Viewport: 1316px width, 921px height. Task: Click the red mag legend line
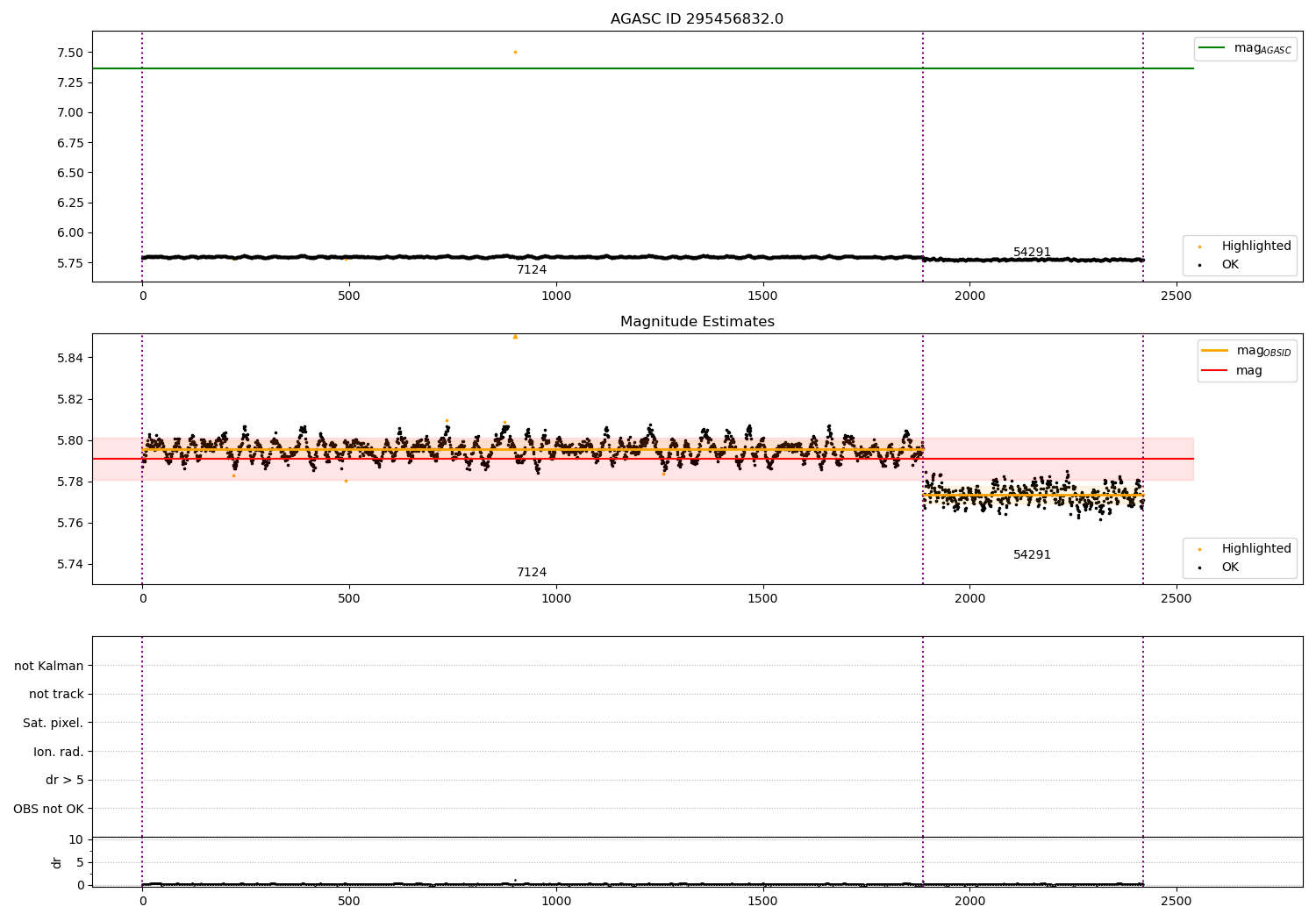tap(1215, 371)
